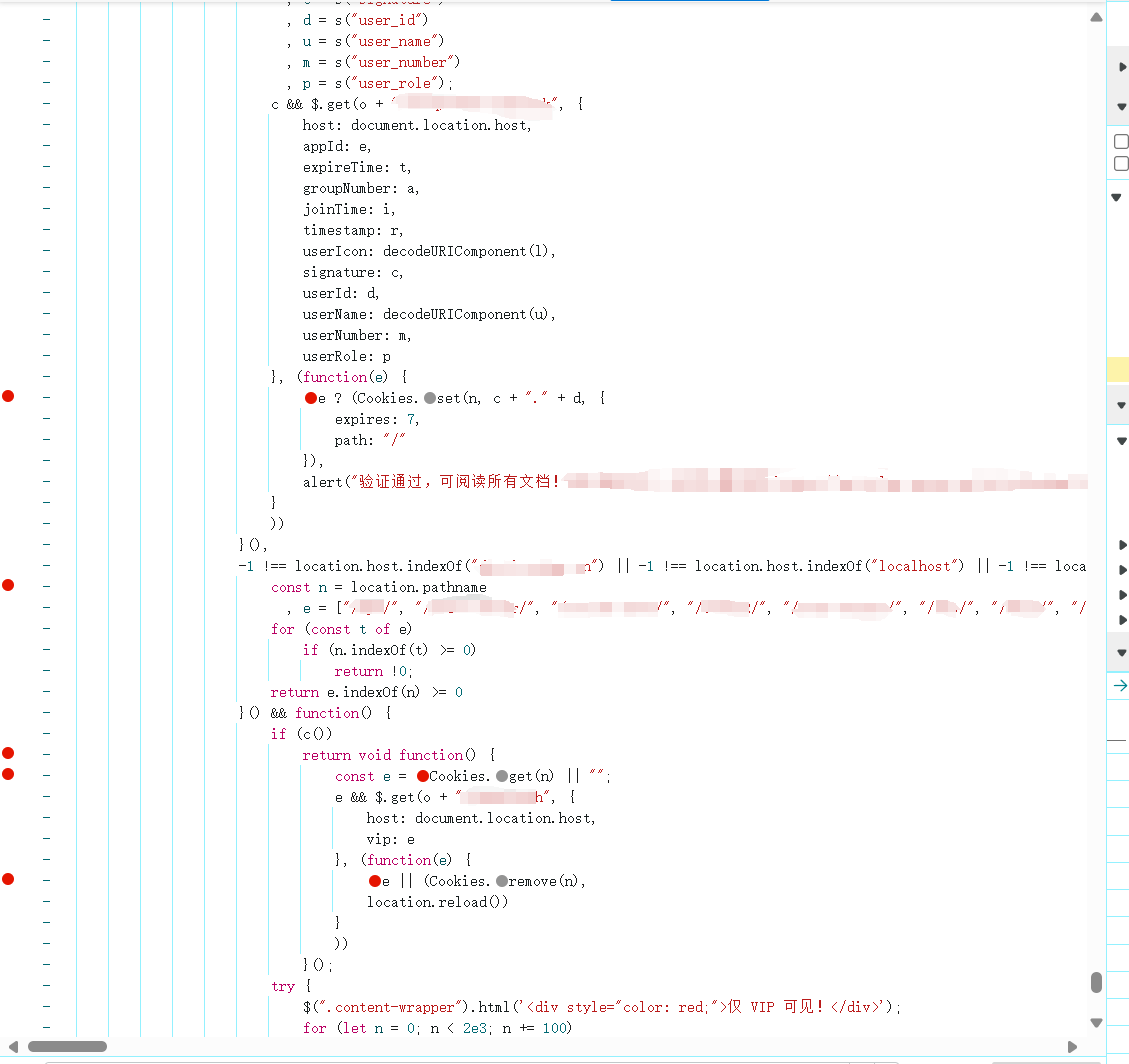The width and height of the screenshot is (1129, 1064).
Task: Click the blue right-arrow icon in sidebar
Action: 1120,686
